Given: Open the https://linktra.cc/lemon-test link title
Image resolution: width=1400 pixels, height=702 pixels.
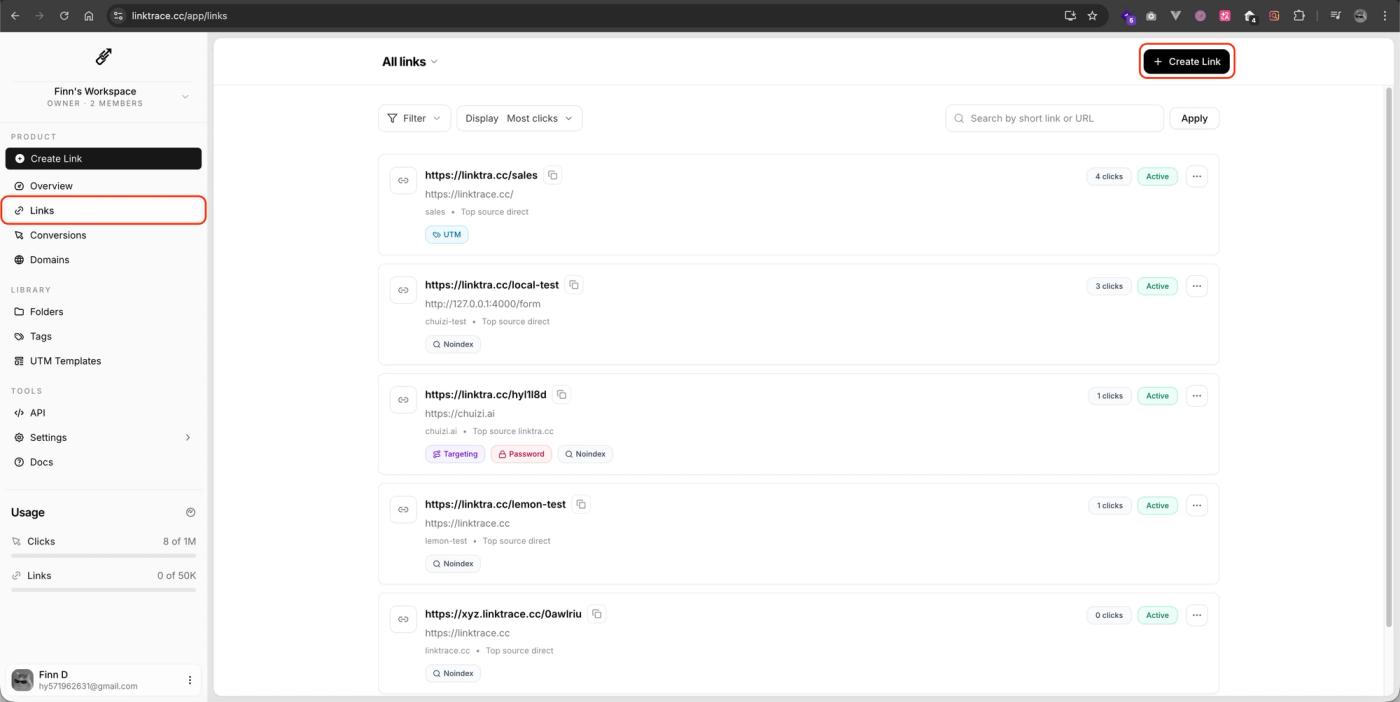Looking at the screenshot, I should pyautogui.click(x=495, y=504).
